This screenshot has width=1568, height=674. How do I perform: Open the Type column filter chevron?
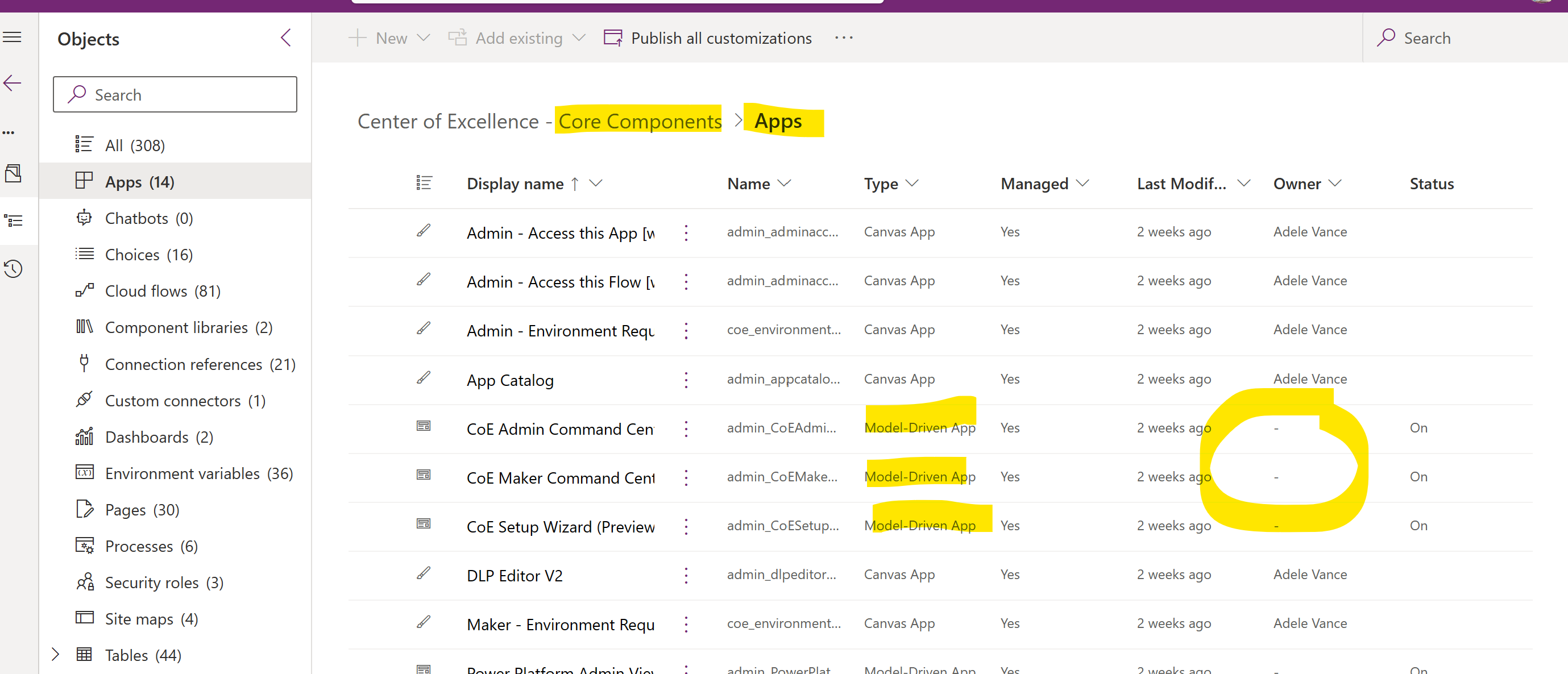point(911,183)
